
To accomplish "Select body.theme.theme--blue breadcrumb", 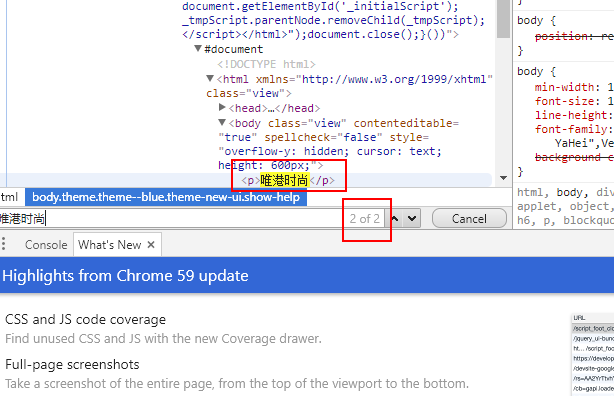I will click(x=166, y=197).
